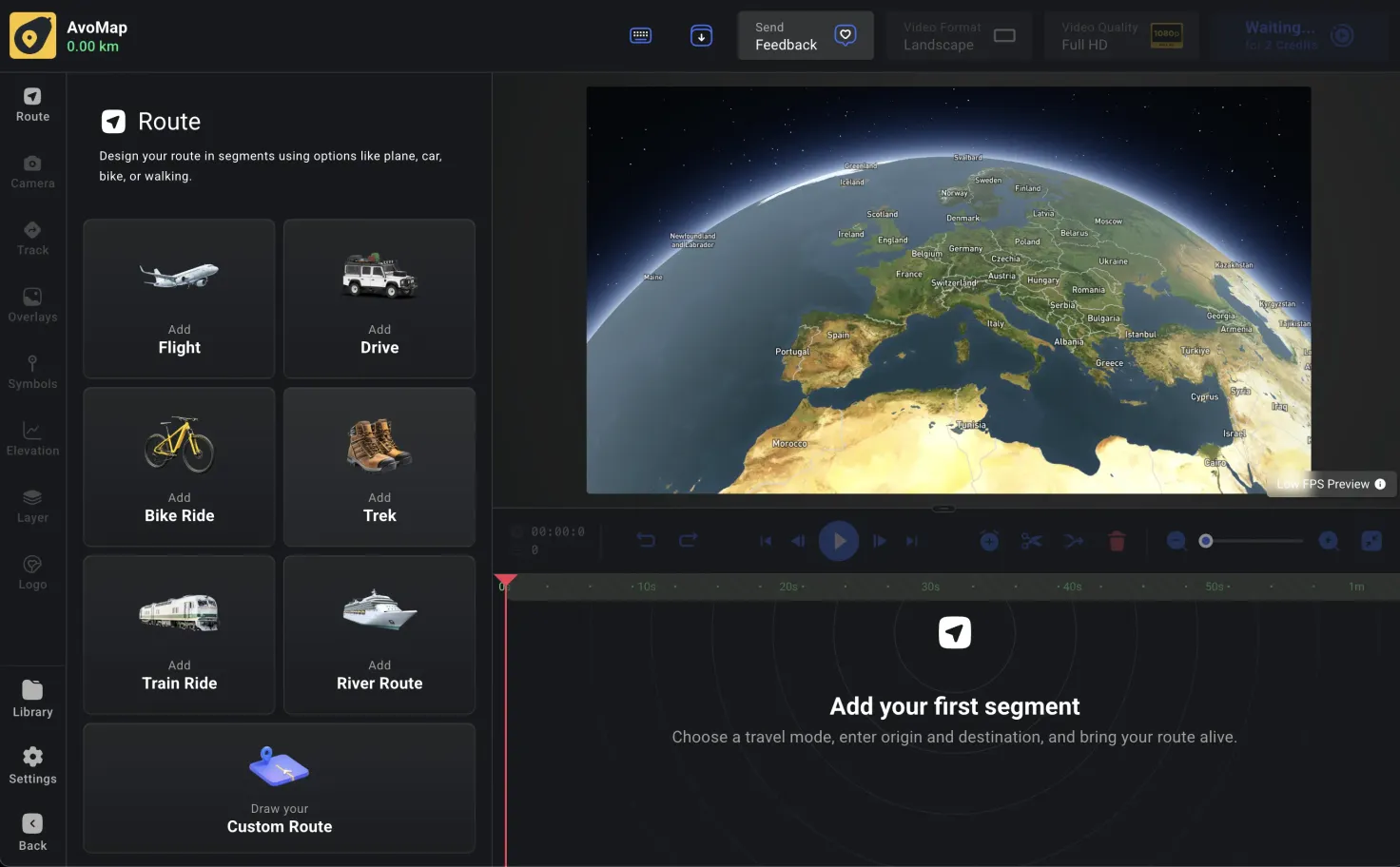Image resolution: width=1400 pixels, height=867 pixels.
Task: Click the red trash delete icon
Action: [x=1117, y=541]
